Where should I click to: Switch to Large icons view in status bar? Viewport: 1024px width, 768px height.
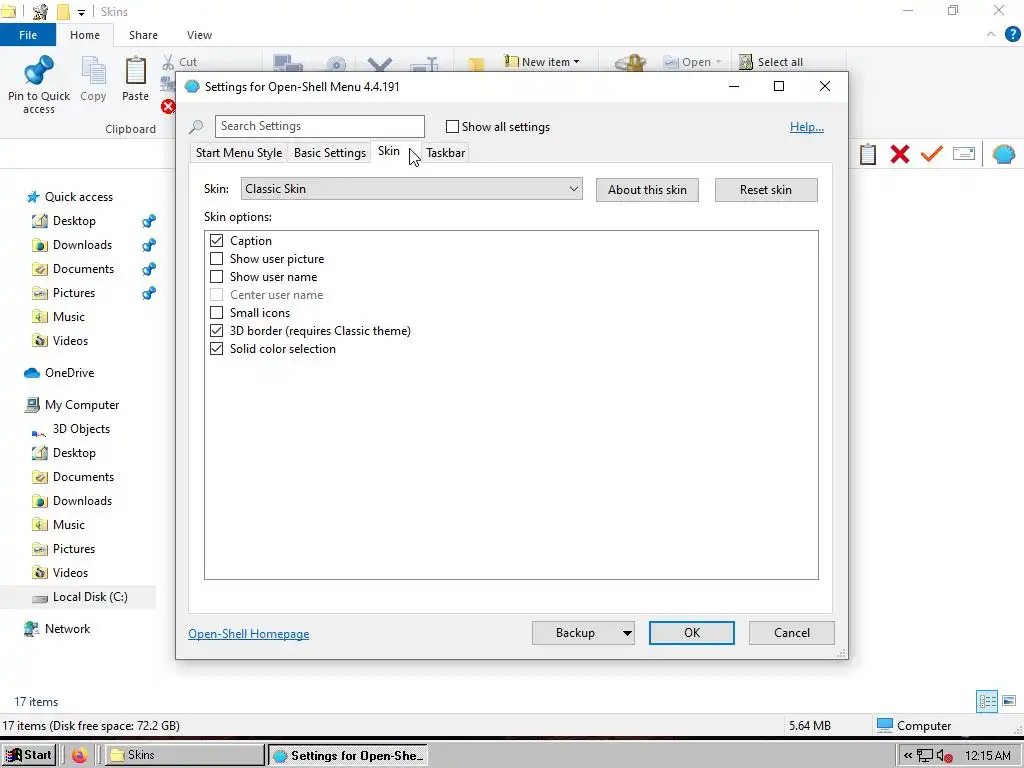[x=1009, y=701]
